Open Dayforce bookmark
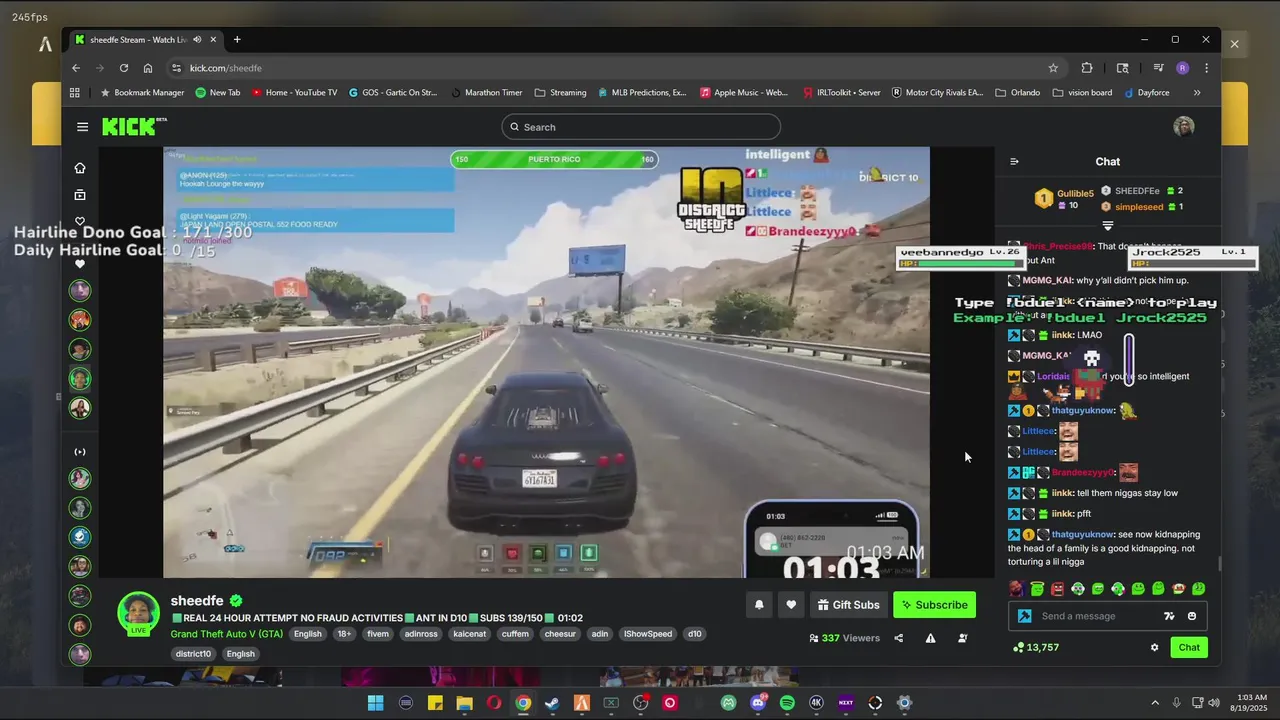 pos(1146,93)
